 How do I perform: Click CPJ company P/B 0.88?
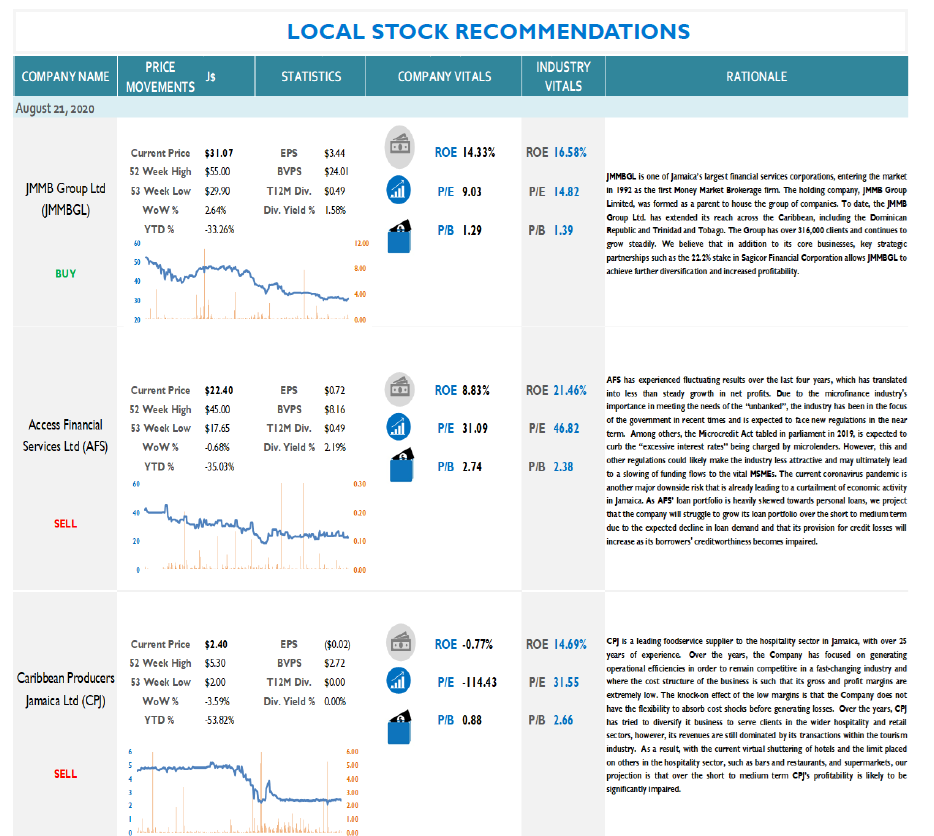(x=472, y=720)
